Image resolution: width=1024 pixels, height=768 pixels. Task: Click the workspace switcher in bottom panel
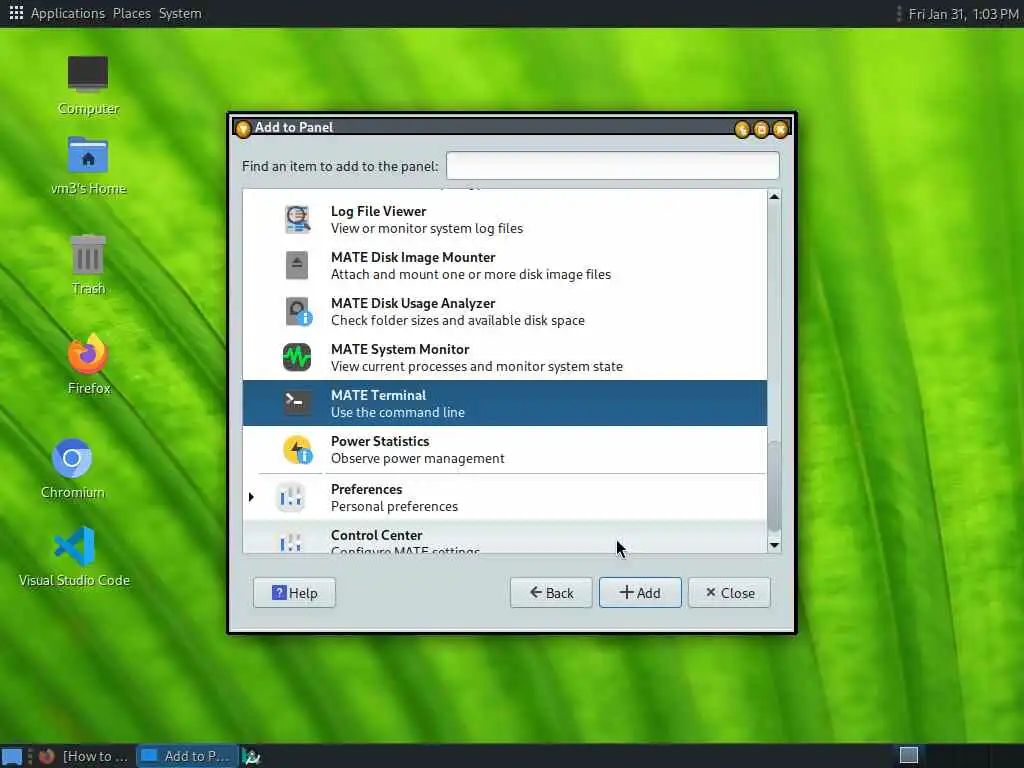[909, 755]
